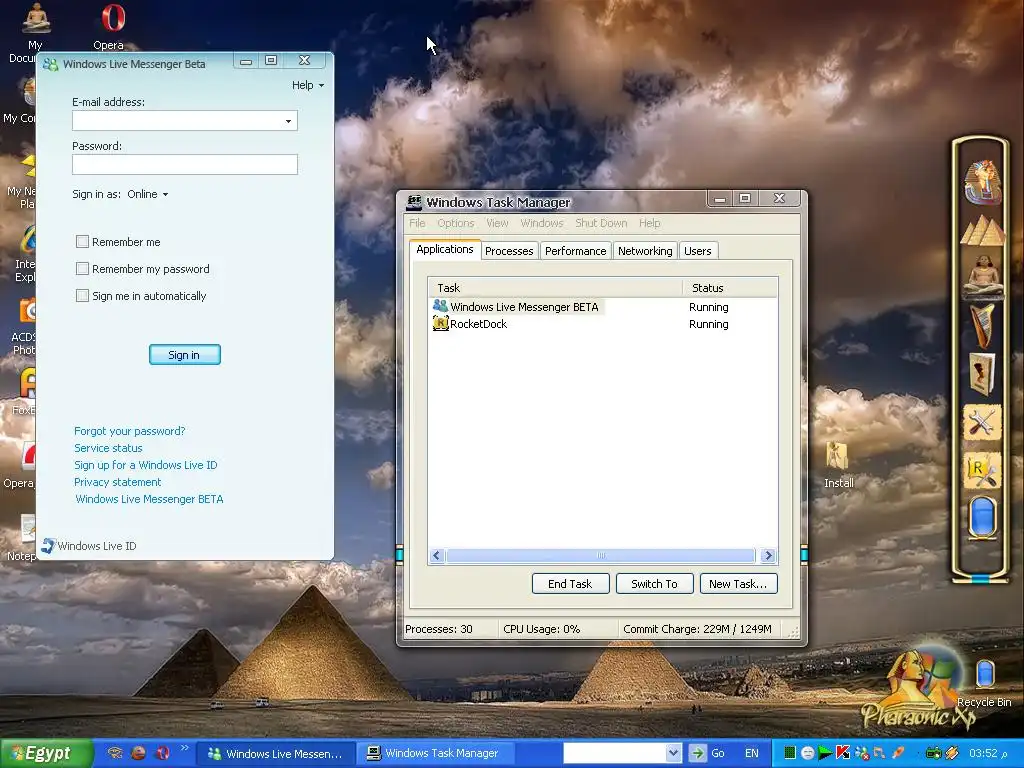1024x768 pixels.
Task: Click the scroll left arrow in task list
Action: (x=437, y=556)
